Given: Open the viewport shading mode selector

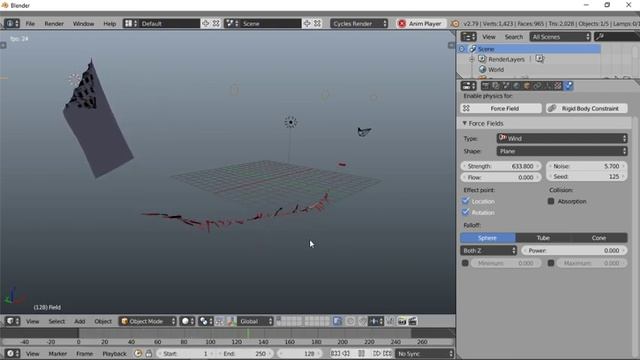Looking at the screenshot, I should coord(187,321).
